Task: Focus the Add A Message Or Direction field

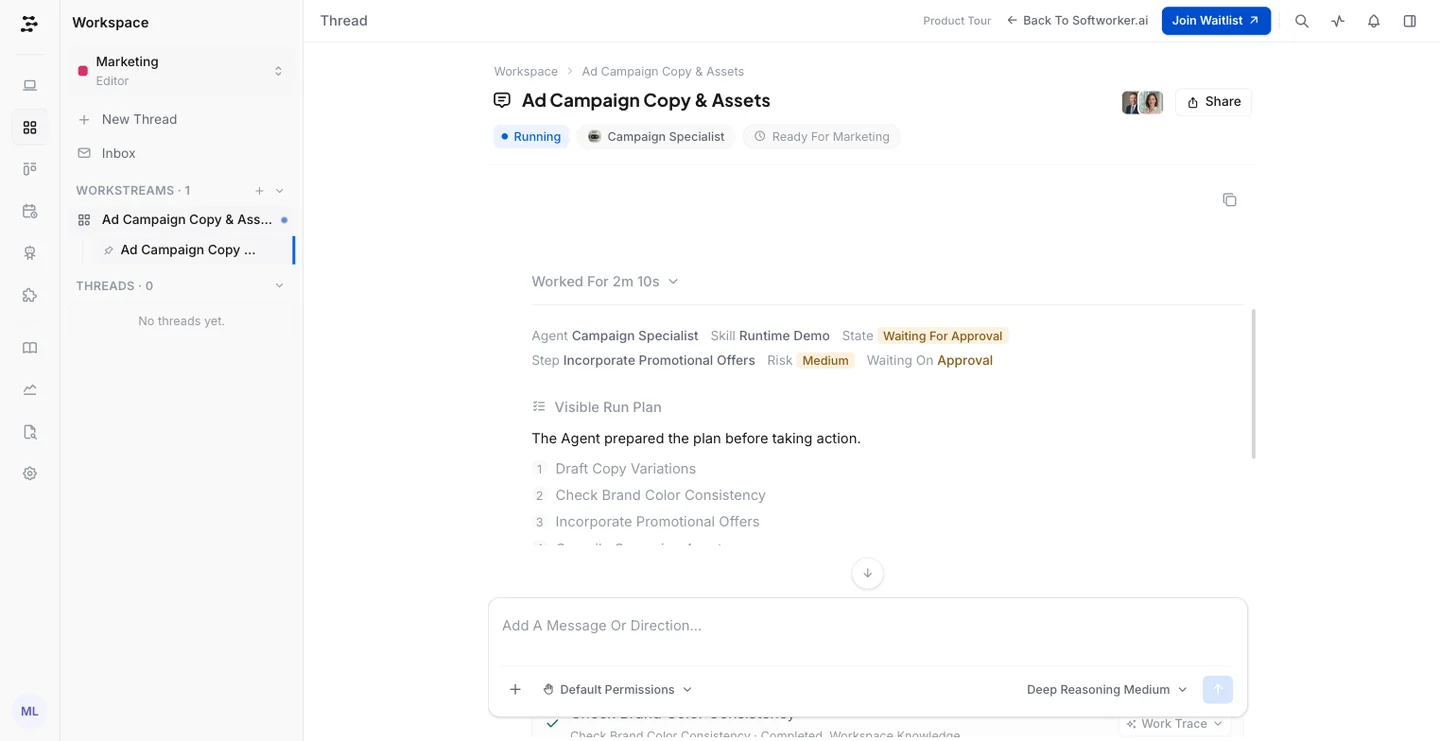Action: tap(867, 626)
